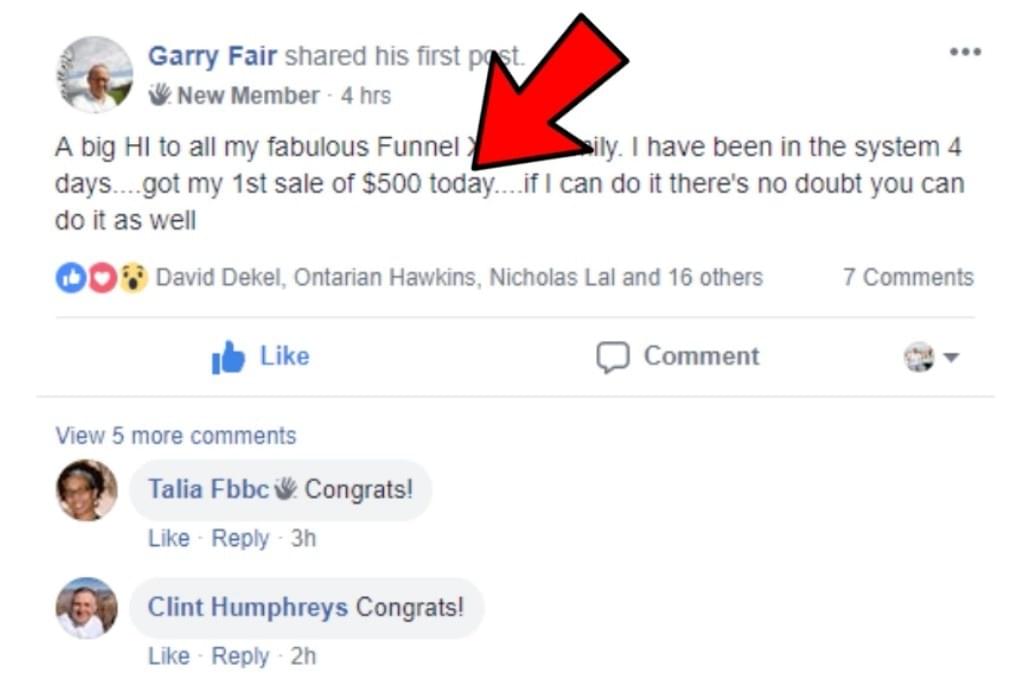
Task: View the '16 others' reactions list
Action: [x=715, y=278]
